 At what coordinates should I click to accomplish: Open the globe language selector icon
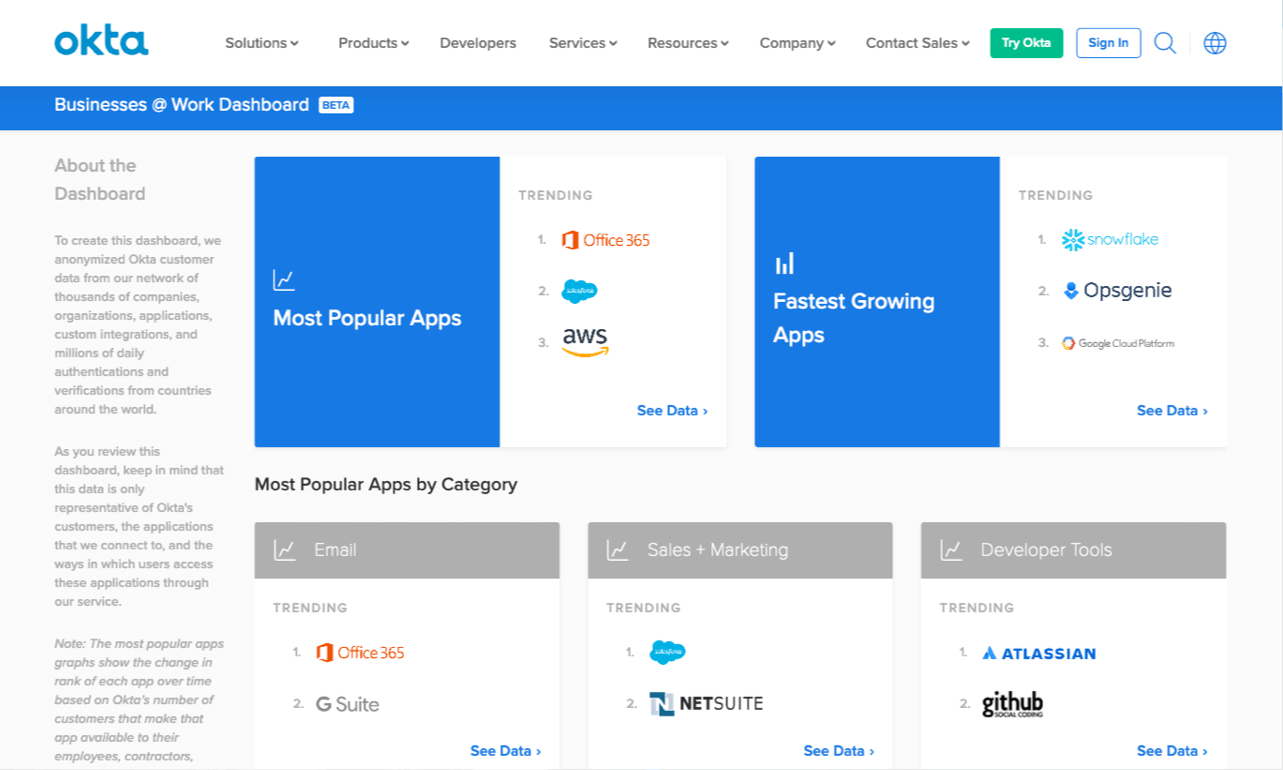(x=1215, y=43)
